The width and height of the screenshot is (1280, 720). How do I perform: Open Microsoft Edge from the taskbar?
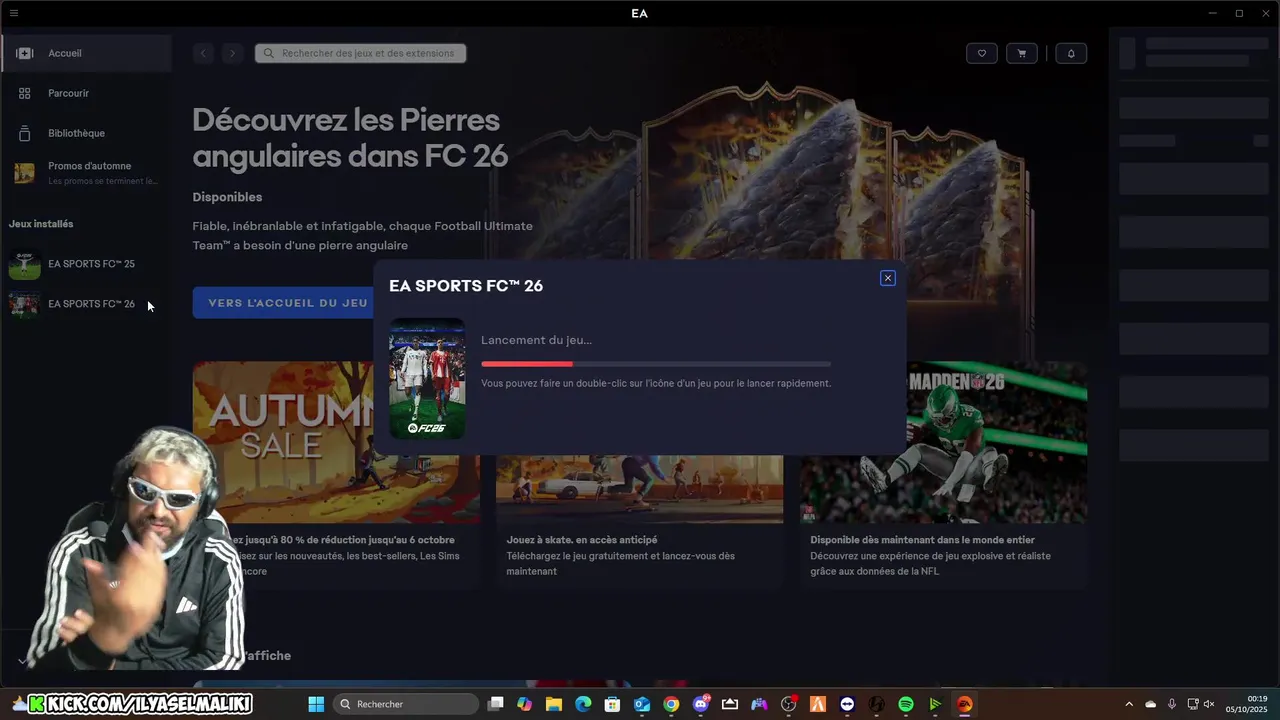pos(583,704)
